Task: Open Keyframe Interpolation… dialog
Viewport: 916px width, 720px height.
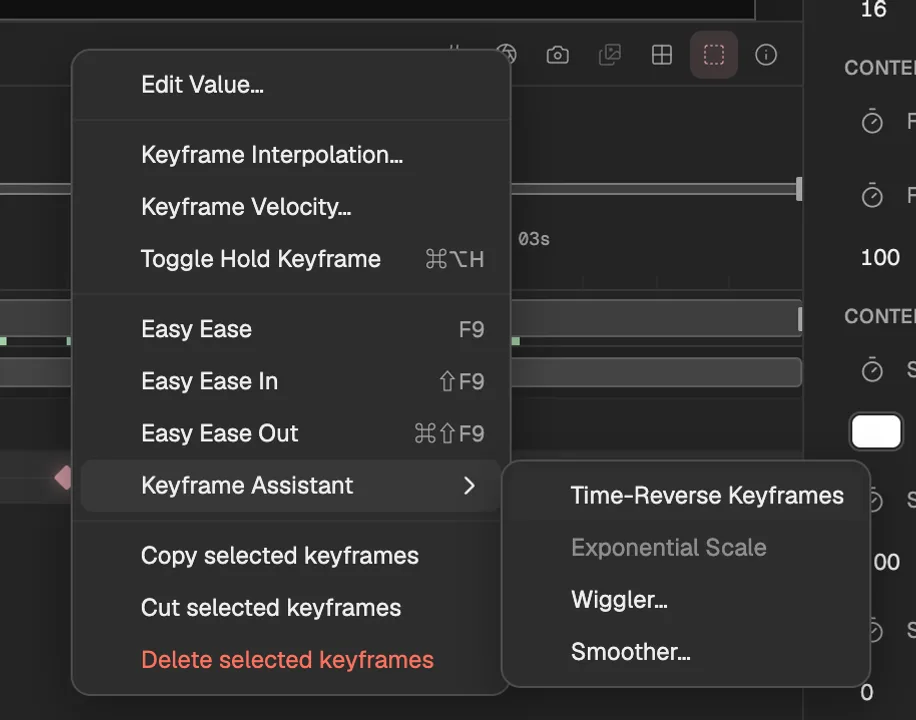Action: point(291,155)
